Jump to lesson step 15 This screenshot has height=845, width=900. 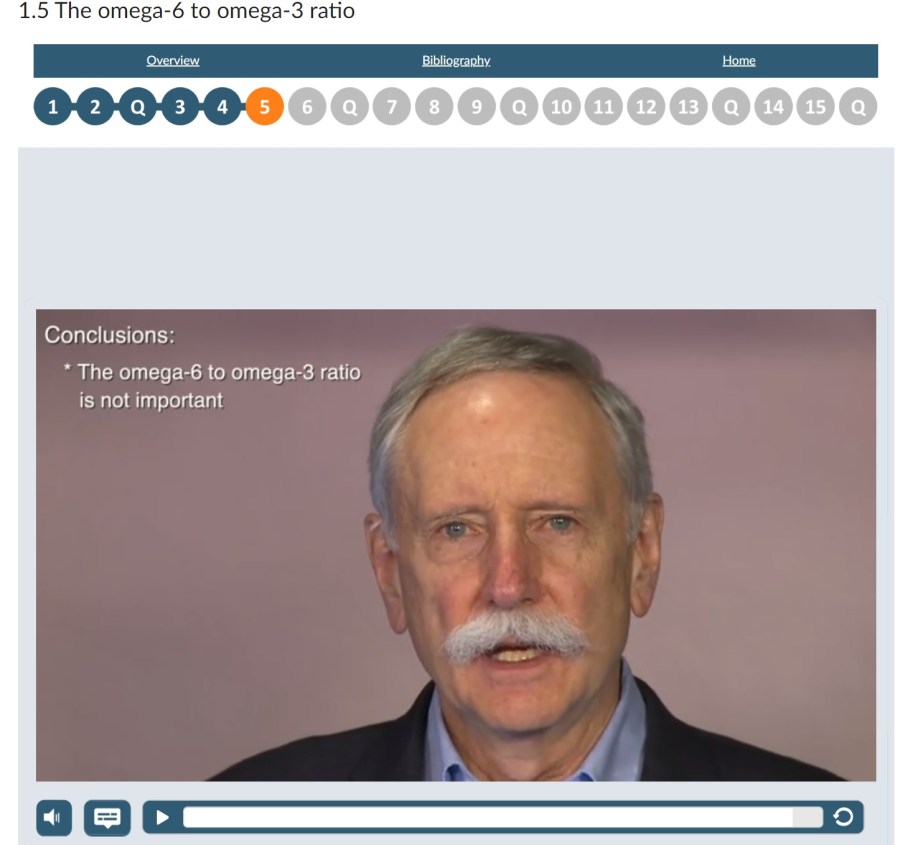[816, 107]
